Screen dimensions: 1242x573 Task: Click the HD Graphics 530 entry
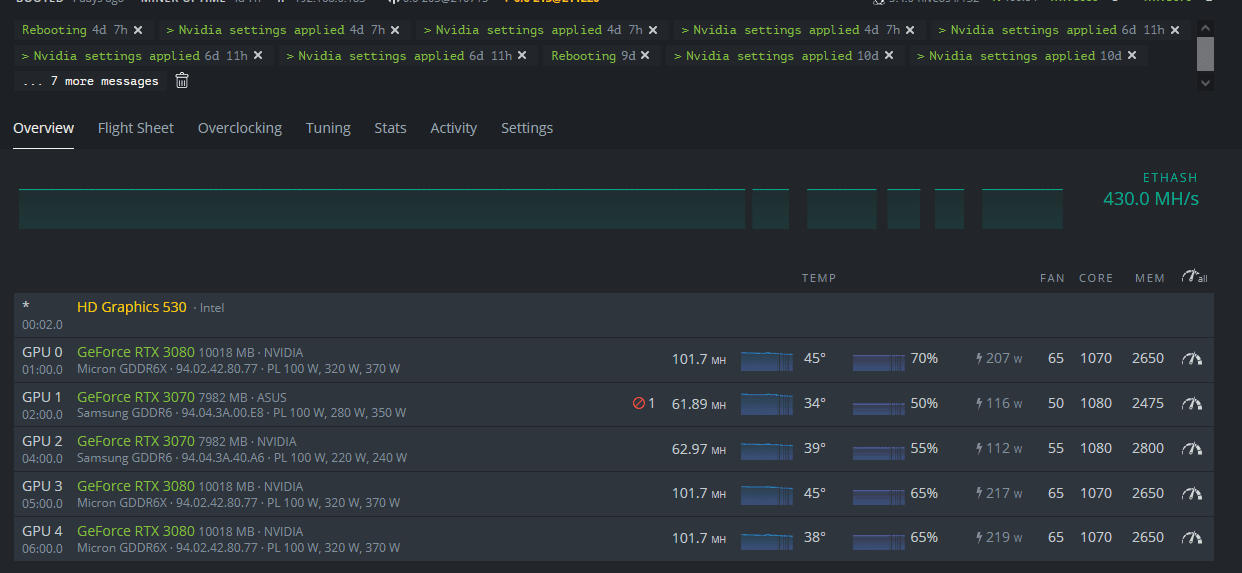132,307
